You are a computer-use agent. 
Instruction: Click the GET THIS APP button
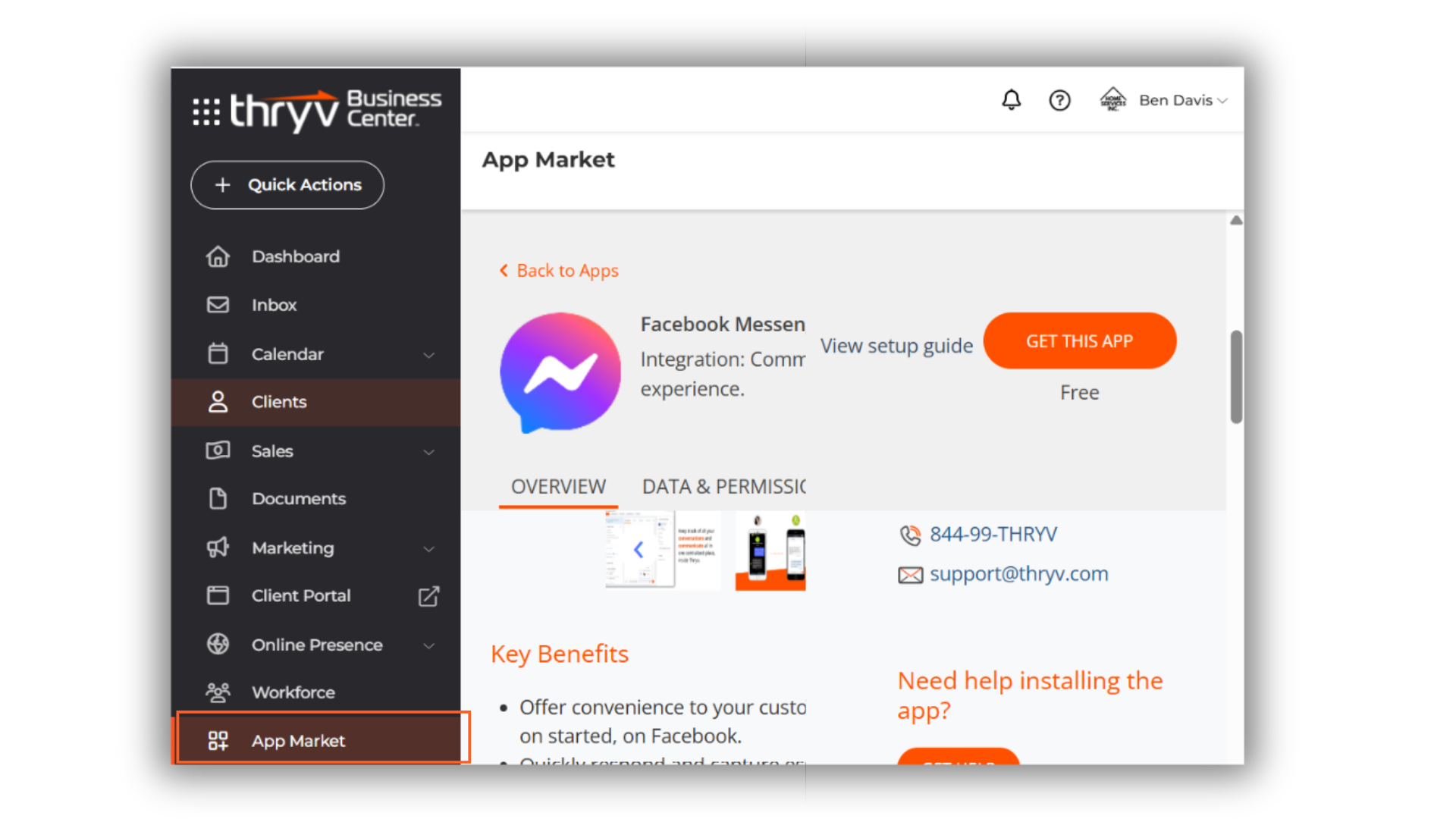1079,341
